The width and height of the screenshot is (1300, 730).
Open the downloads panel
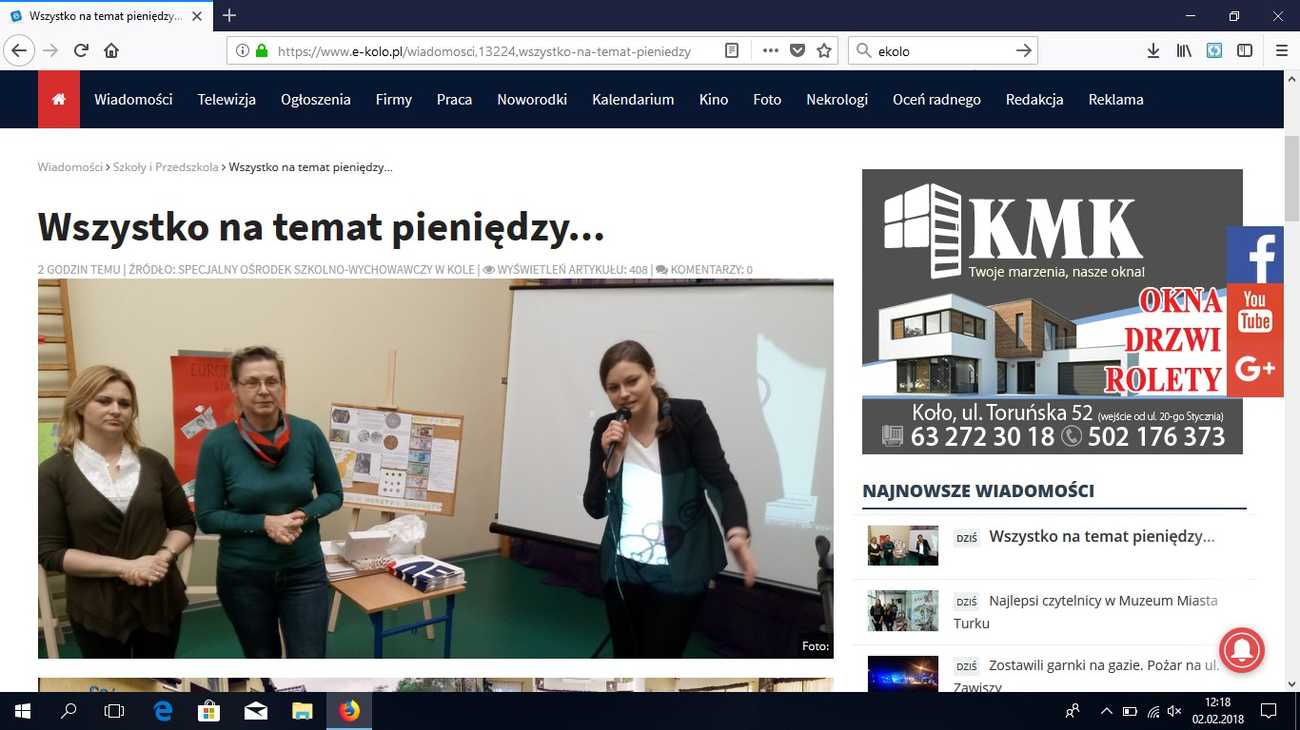[1153, 50]
